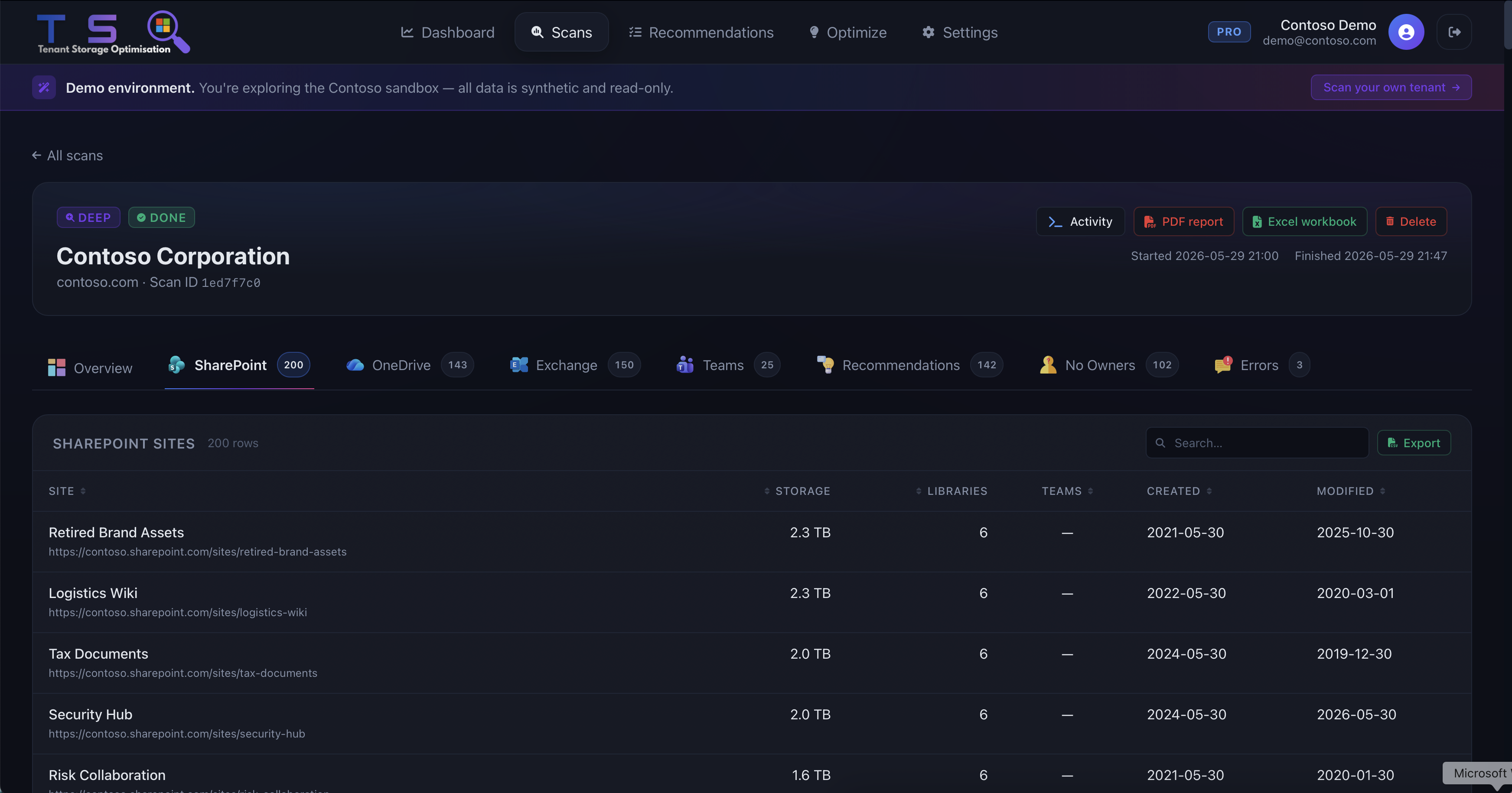Delete this scan
Viewport: 1512px width, 793px height.
click(x=1411, y=222)
